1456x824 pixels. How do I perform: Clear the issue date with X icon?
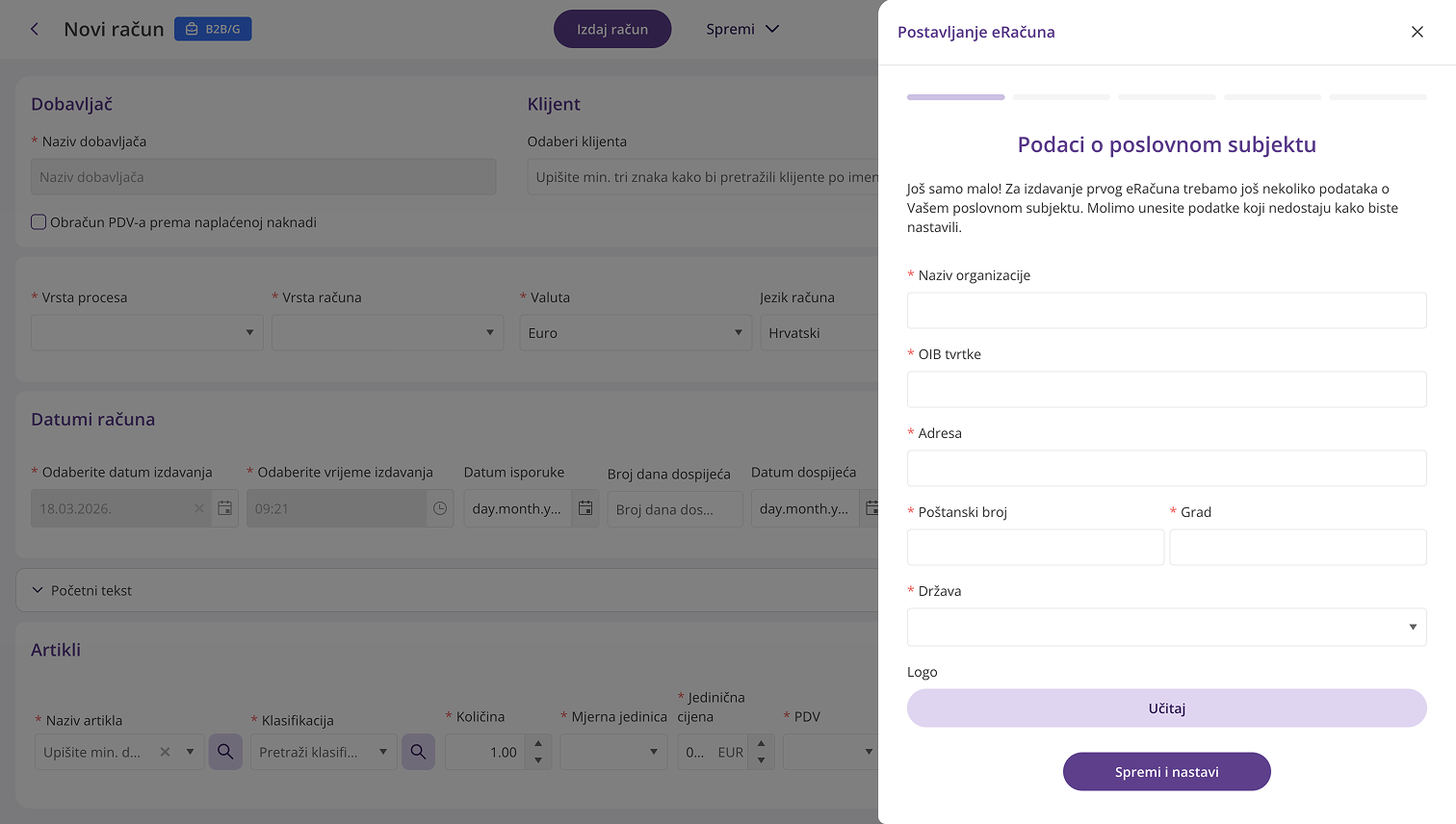[199, 508]
